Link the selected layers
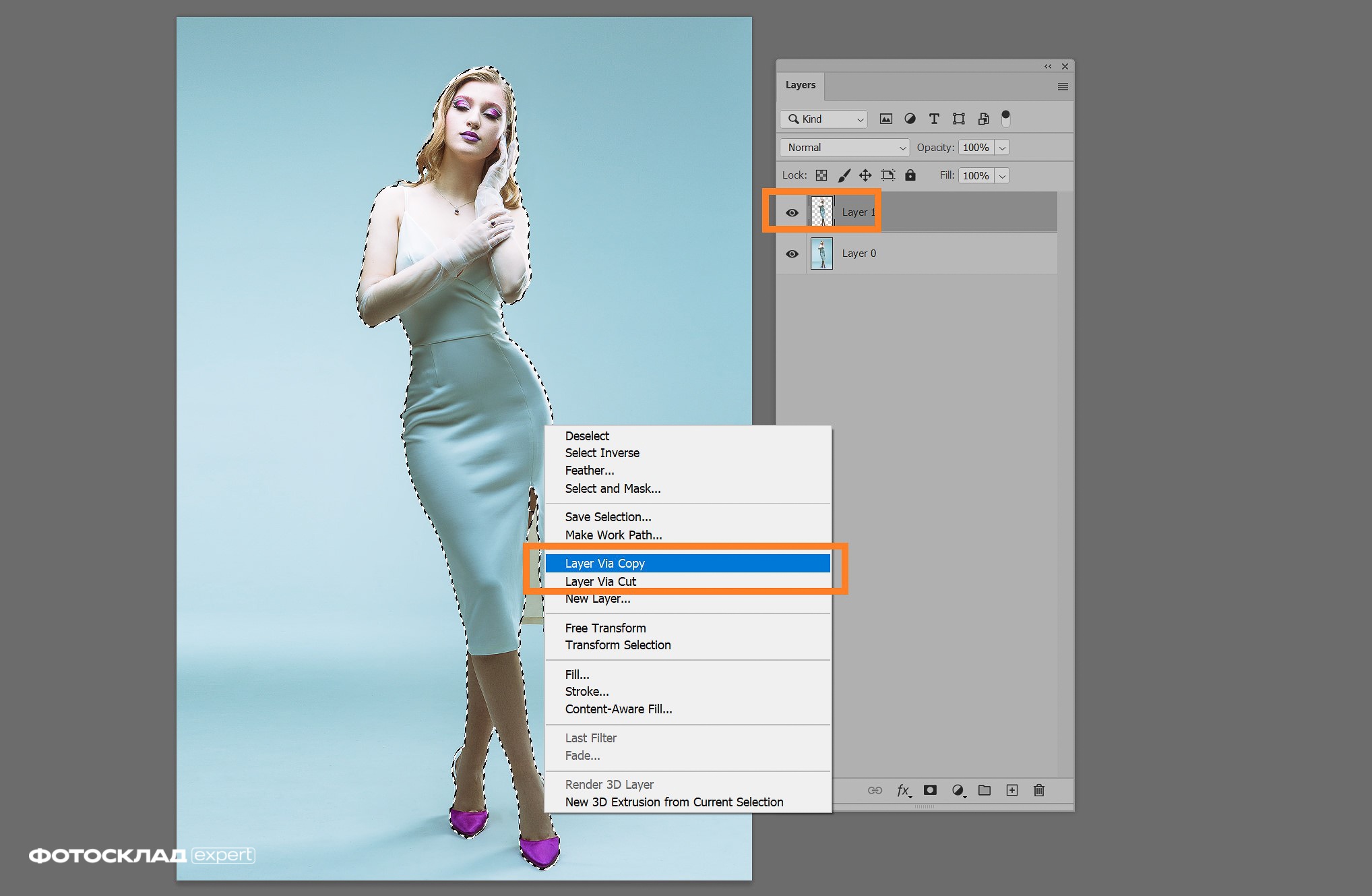This screenshot has width=1372, height=896. pos(875,790)
